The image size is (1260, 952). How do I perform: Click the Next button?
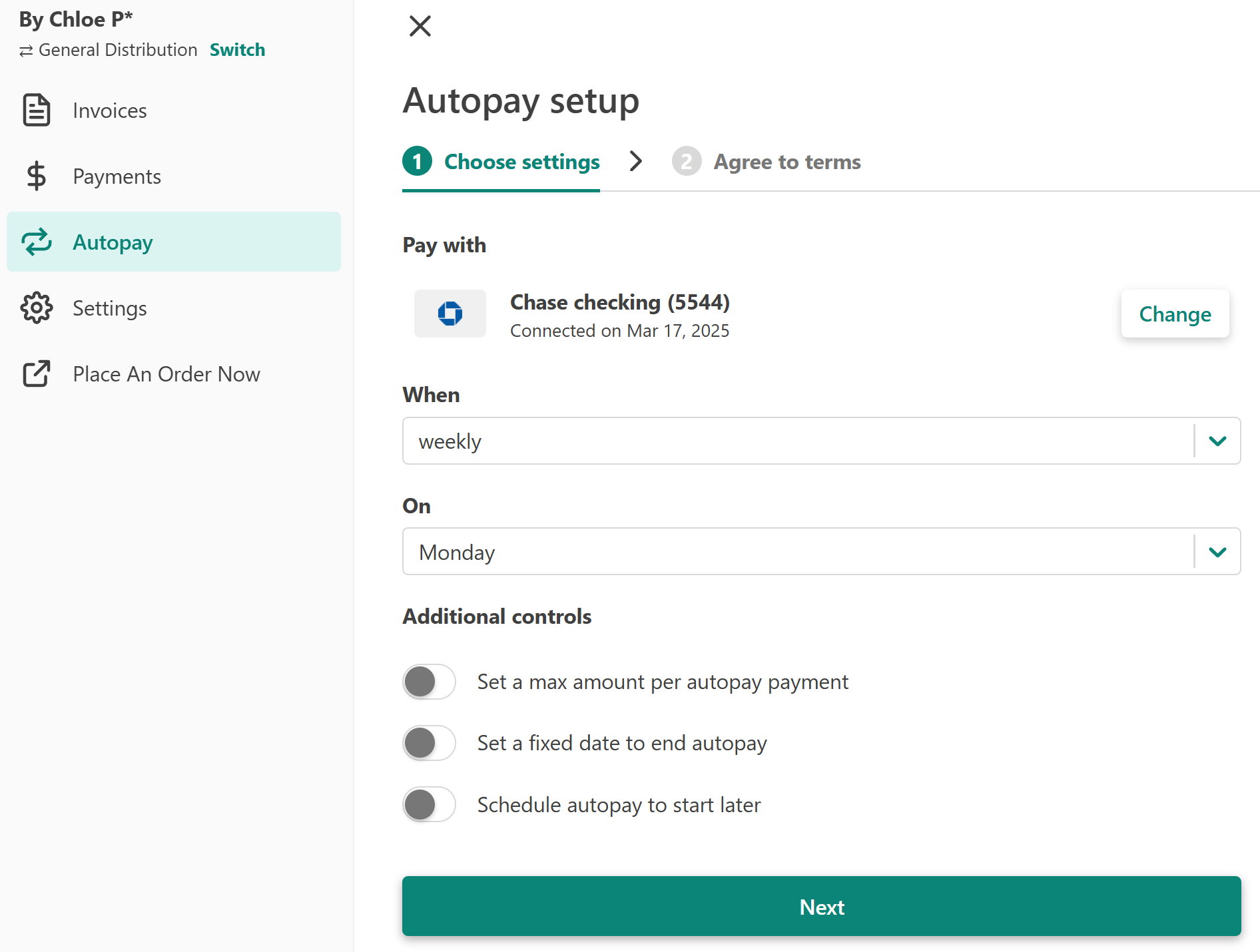[821, 906]
